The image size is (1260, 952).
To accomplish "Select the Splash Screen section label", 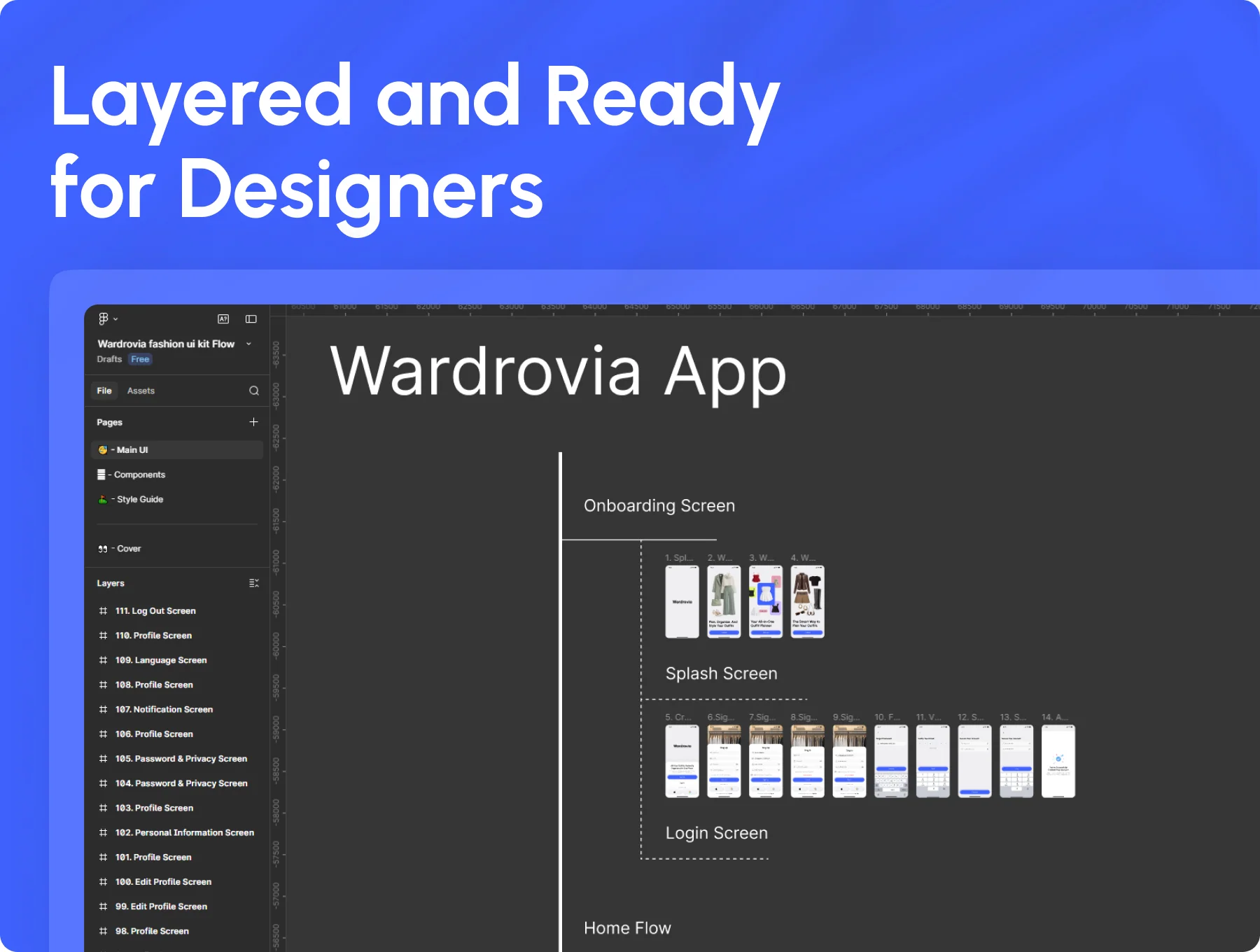I will point(722,673).
